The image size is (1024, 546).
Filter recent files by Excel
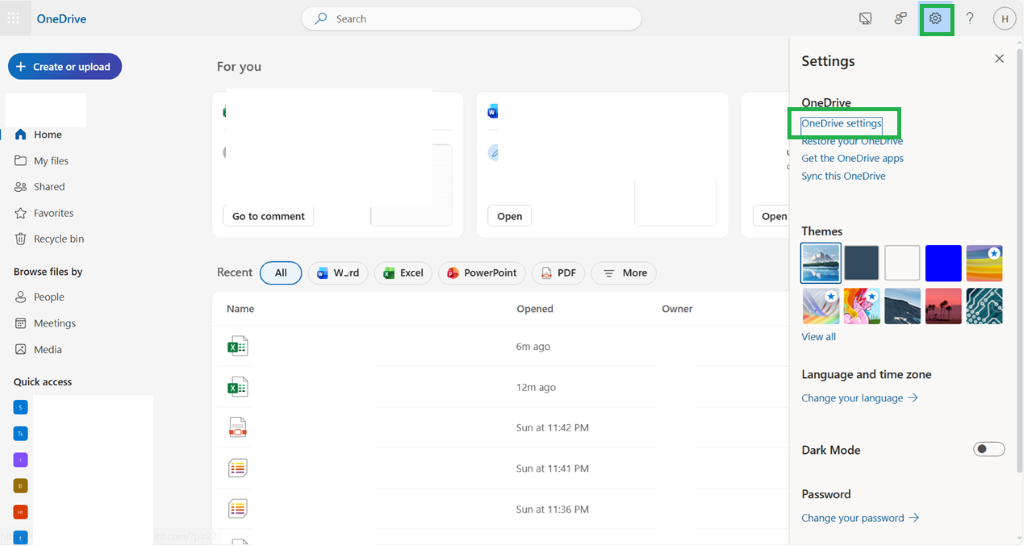coord(404,273)
